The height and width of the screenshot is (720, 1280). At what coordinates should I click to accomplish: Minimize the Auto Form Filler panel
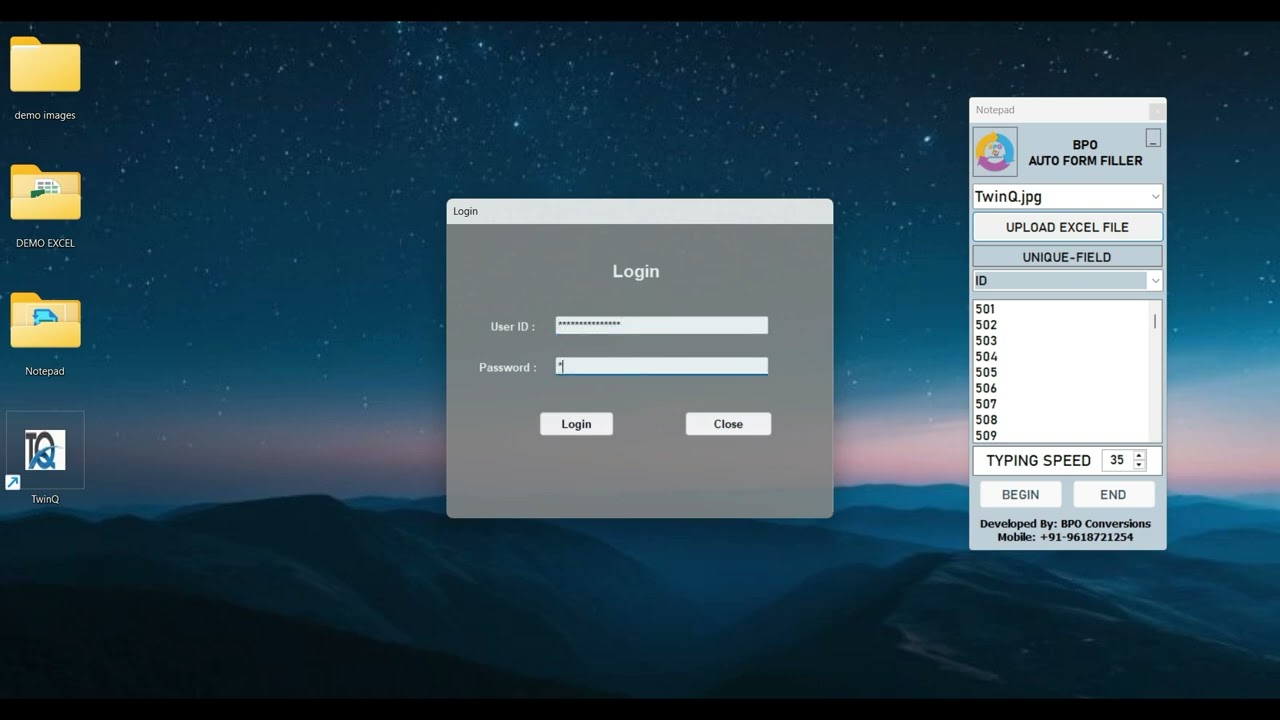point(1153,138)
